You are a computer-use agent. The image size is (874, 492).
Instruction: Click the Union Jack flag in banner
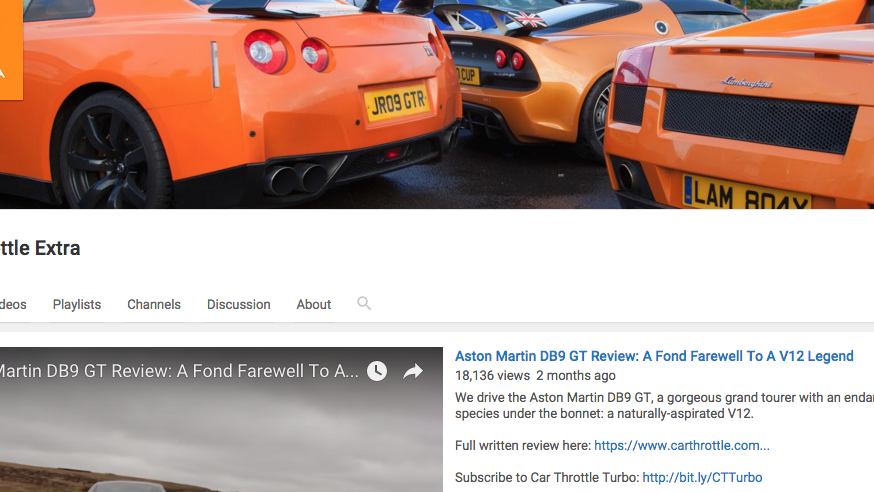coord(528,20)
